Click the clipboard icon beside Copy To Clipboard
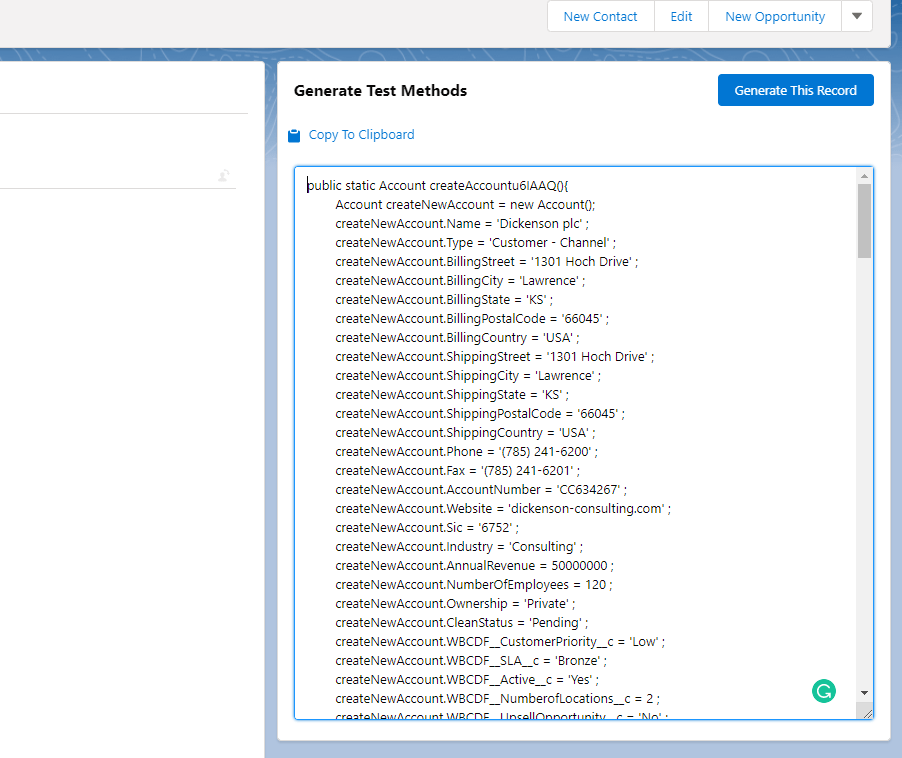 coord(294,135)
